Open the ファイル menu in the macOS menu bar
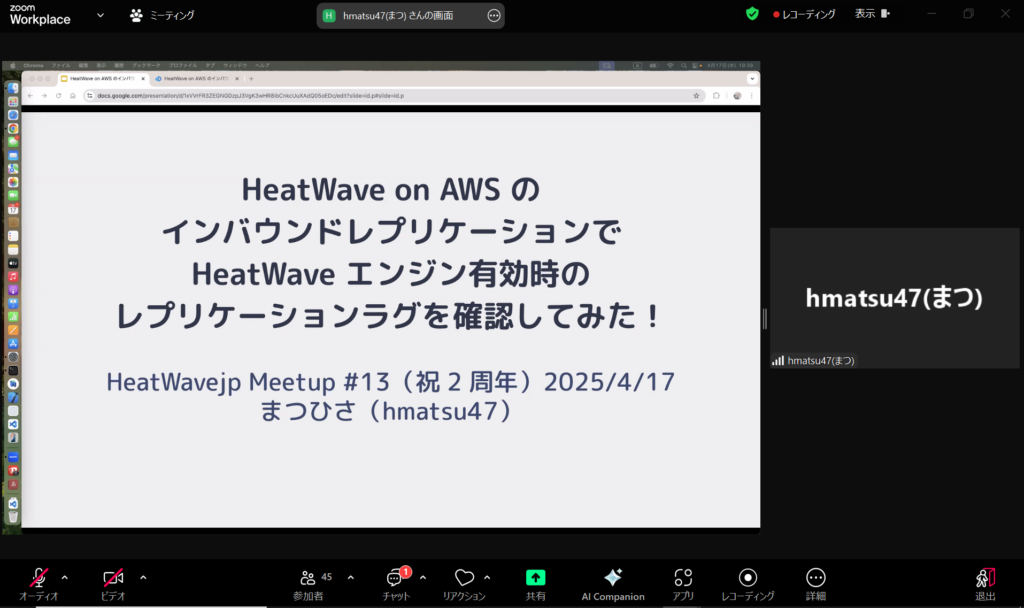The height and width of the screenshot is (608, 1024). point(61,65)
